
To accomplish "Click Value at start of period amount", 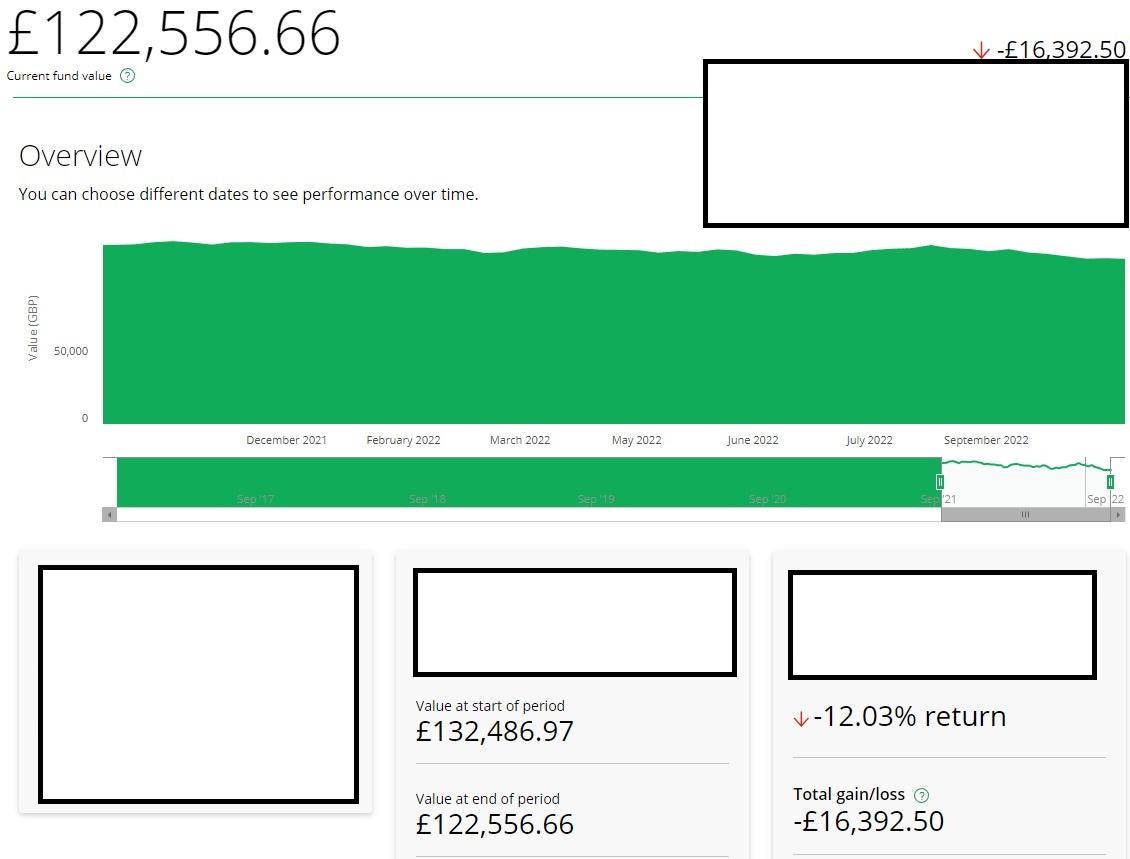I will click(495, 732).
